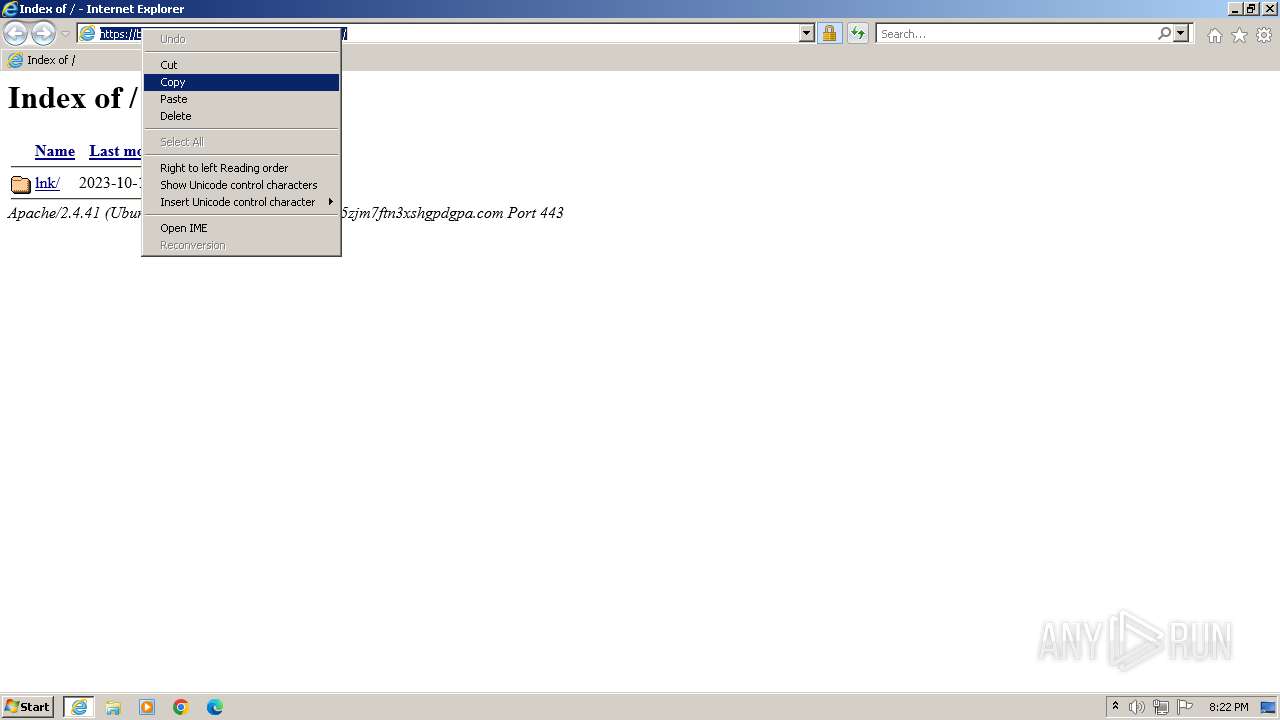Open the lnk/ folder link

(x=47, y=183)
